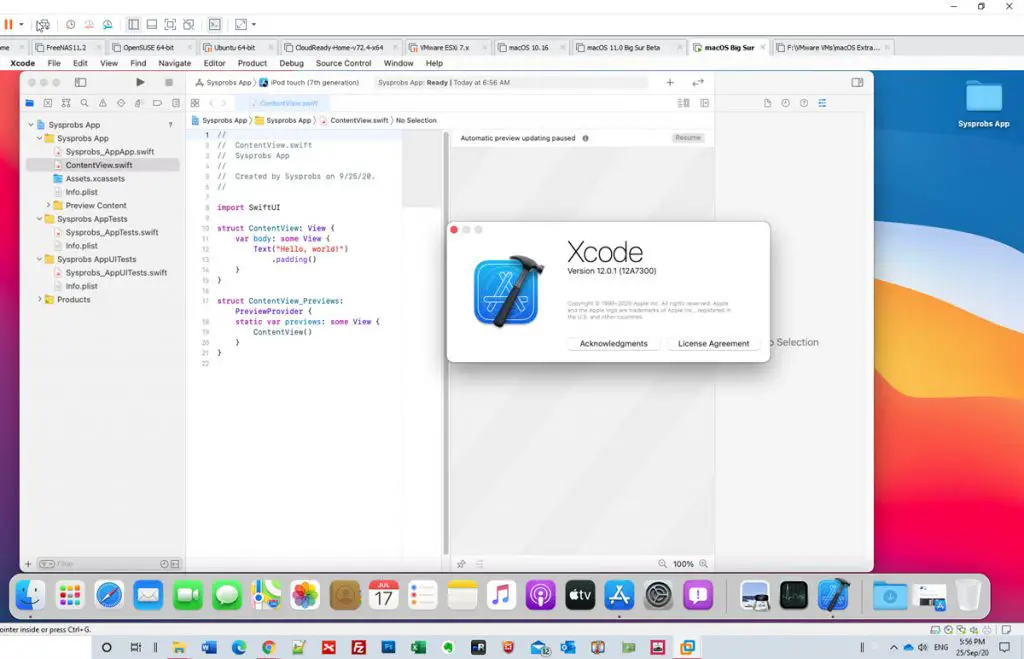This screenshot has width=1024, height=659.
Task: Click the code review arrows button
Action: (x=698, y=82)
